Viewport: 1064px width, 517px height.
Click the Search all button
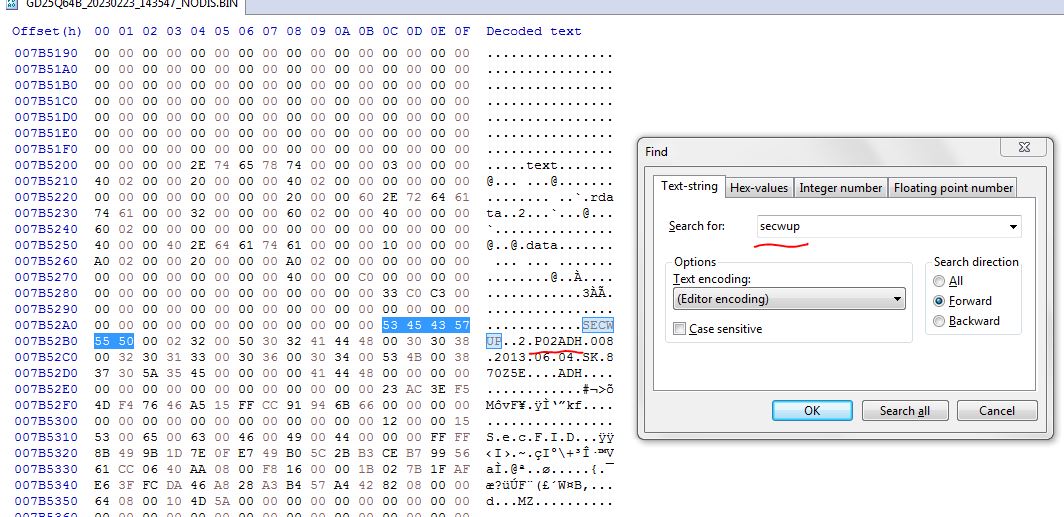tap(905, 410)
